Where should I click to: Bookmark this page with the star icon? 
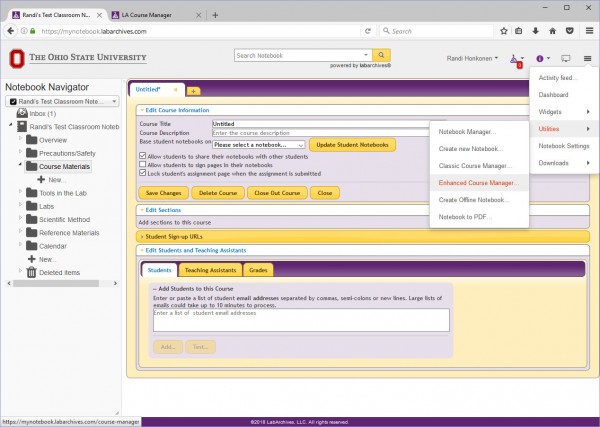click(x=504, y=31)
